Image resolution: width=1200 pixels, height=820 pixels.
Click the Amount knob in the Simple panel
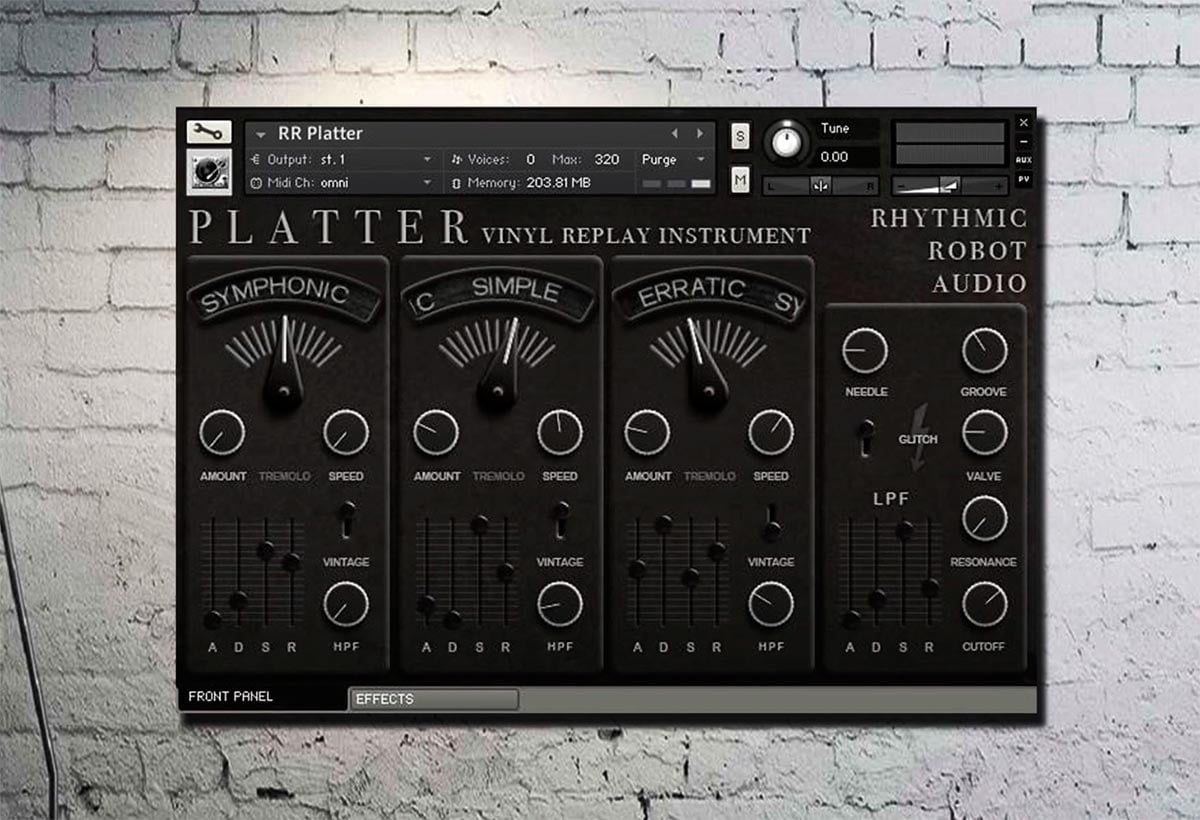[x=436, y=433]
